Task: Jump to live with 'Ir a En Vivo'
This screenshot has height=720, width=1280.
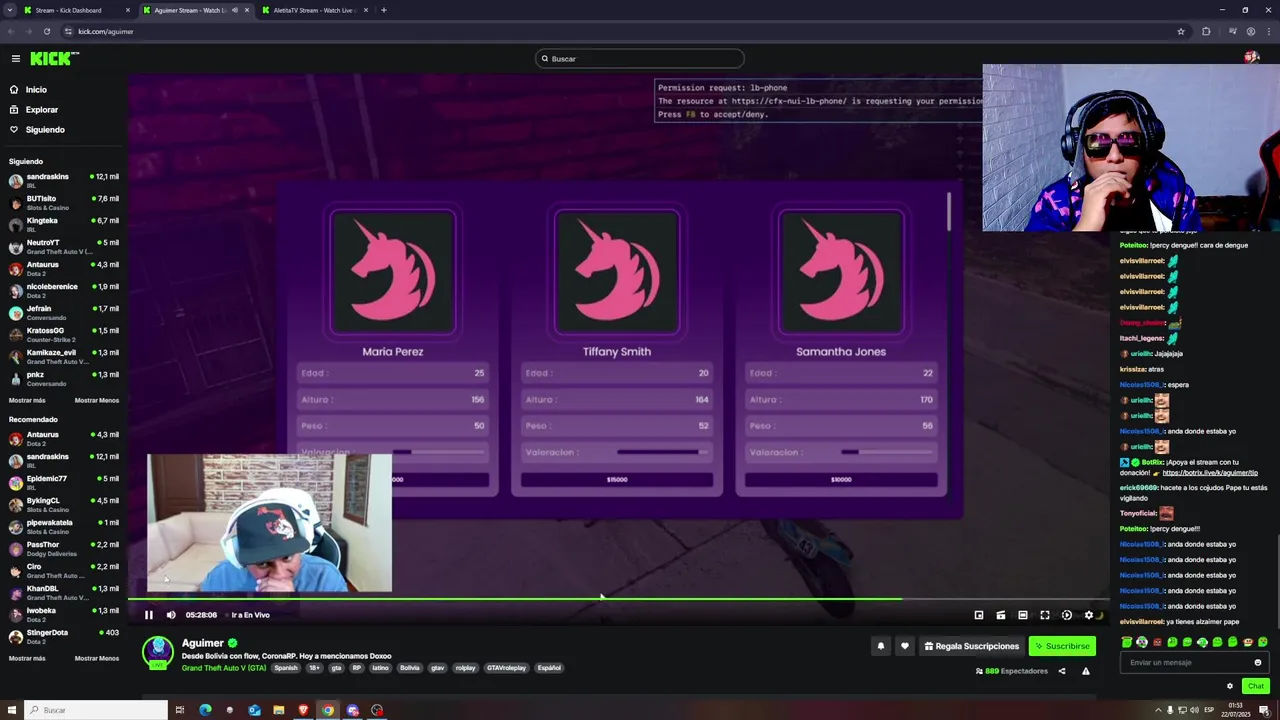Action: pos(250,615)
